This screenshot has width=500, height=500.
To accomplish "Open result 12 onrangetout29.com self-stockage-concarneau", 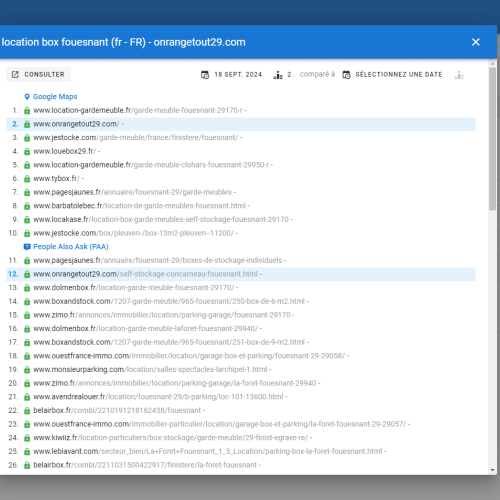I will (x=146, y=274).
